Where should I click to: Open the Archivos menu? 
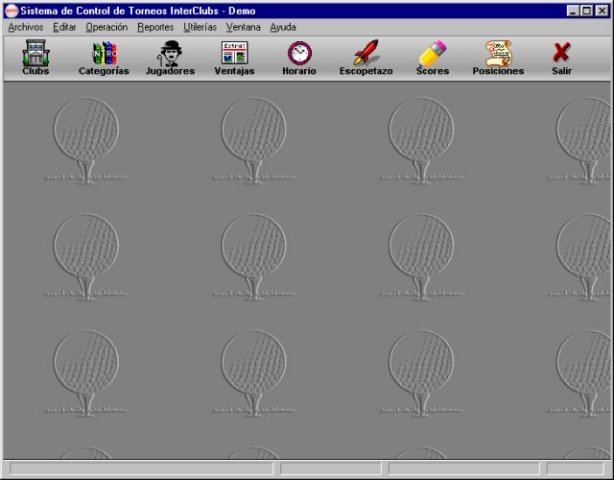(25, 27)
